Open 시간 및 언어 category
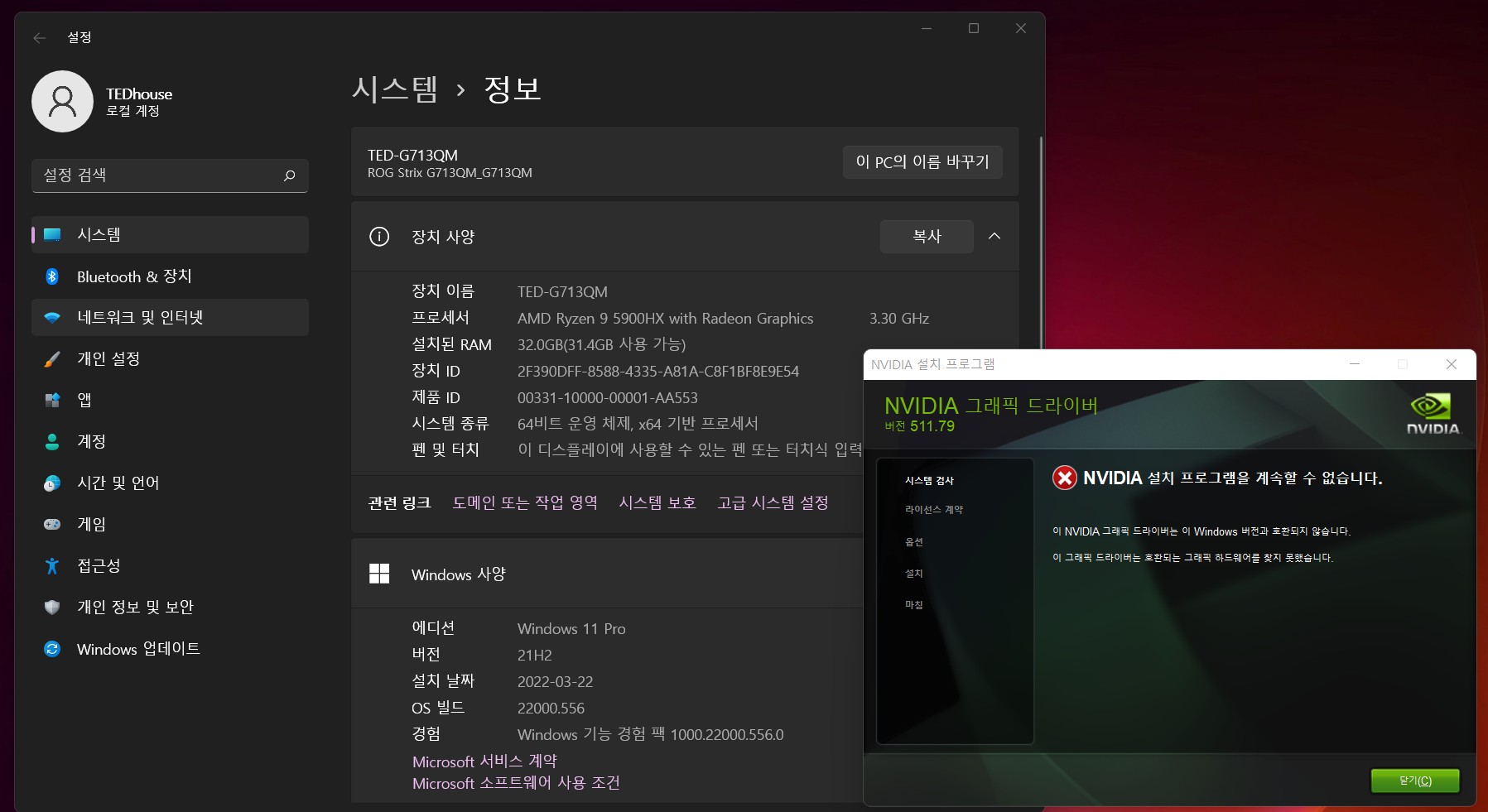 [x=170, y=483]
